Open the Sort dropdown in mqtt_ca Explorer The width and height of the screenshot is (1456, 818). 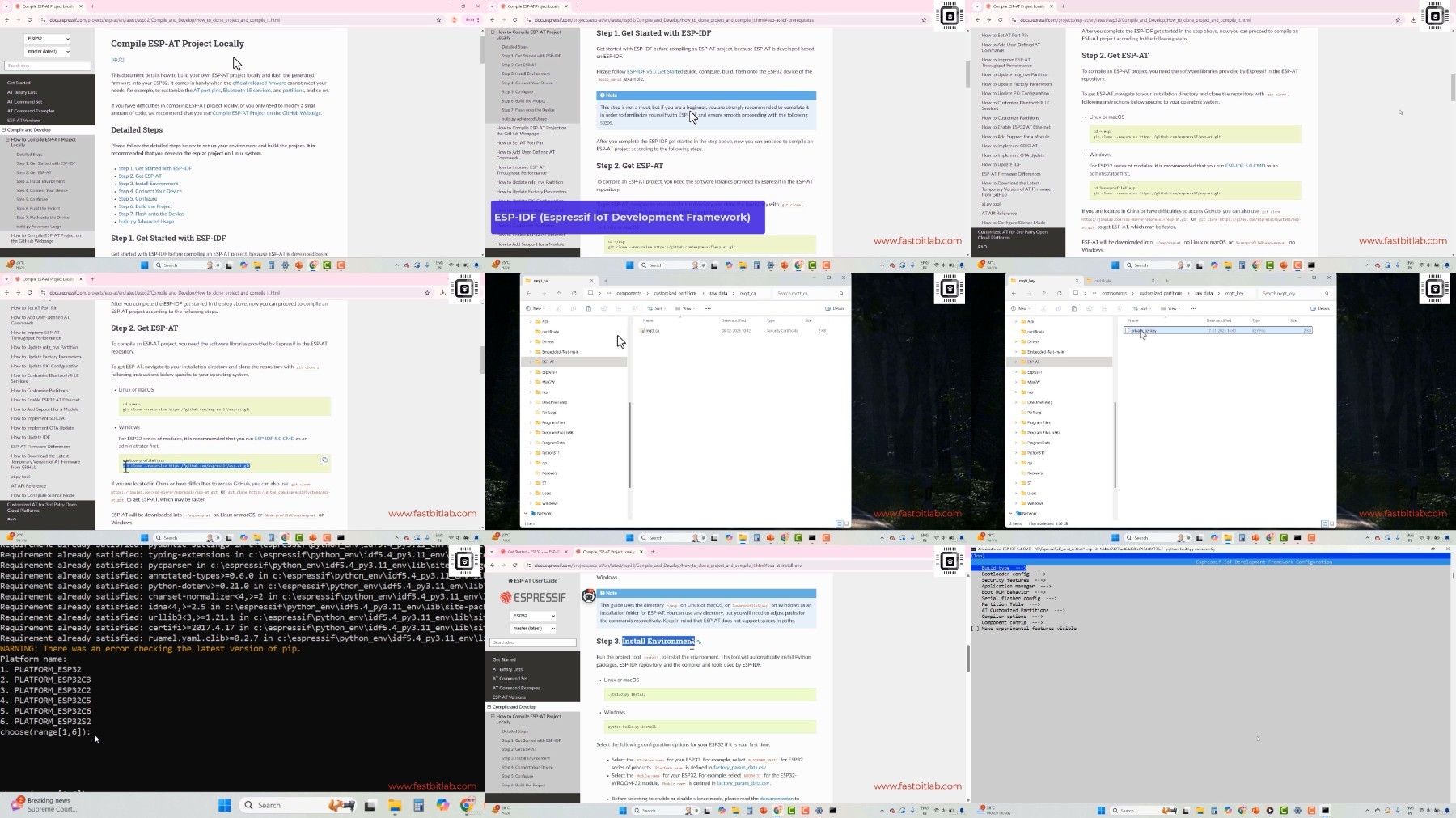tap(658, 308)
